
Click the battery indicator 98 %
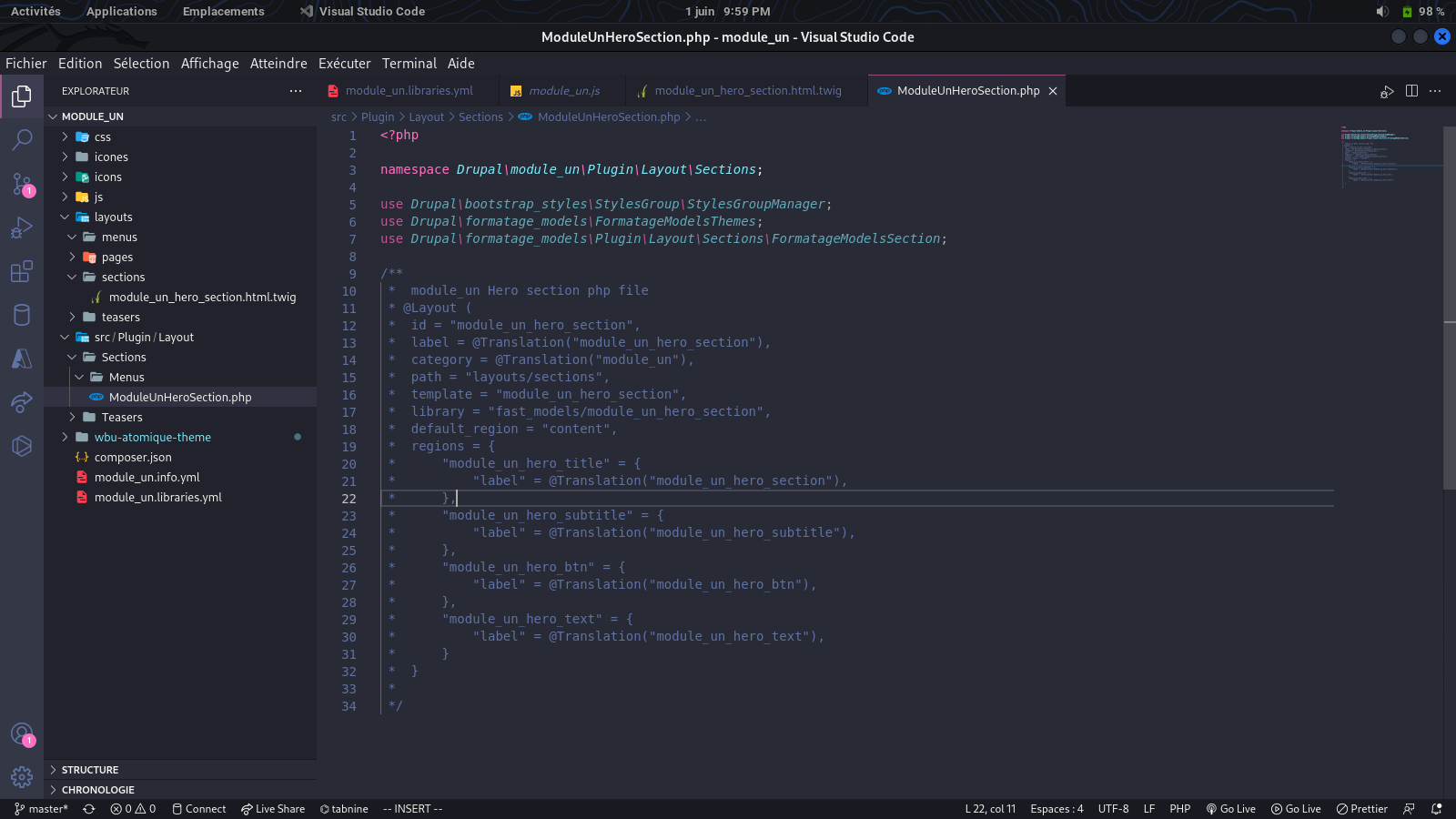(1424, 12)
